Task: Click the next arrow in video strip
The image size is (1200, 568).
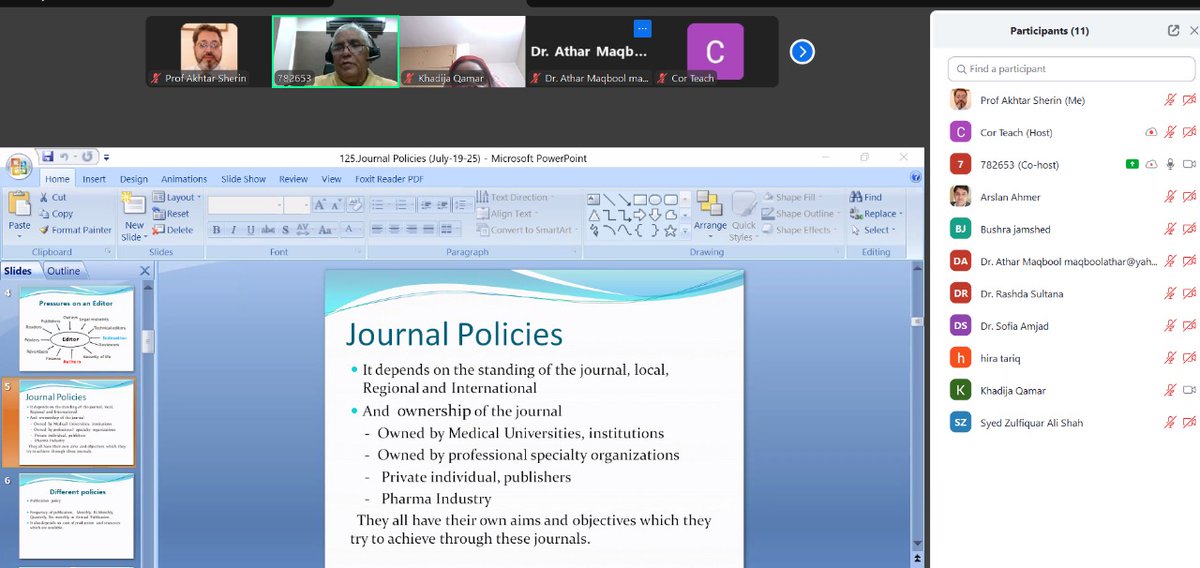Action: 802,52
